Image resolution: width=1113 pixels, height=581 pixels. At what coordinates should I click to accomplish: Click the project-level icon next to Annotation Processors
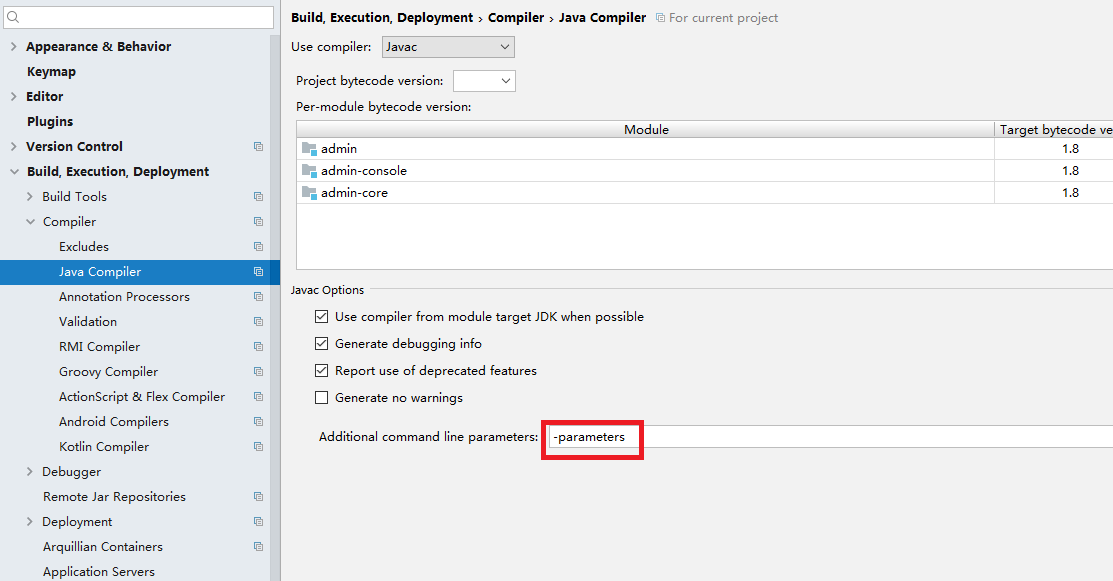pyautogui.click(x=258, y=297)
